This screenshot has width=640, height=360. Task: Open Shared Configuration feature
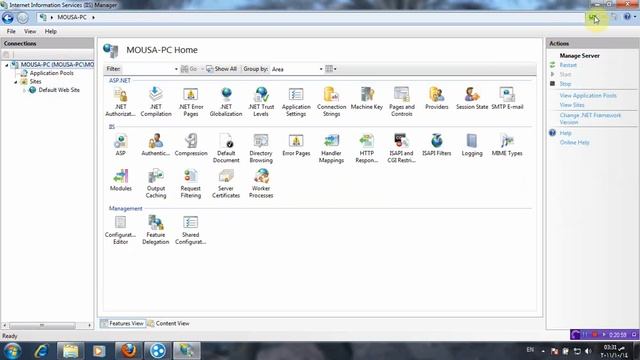coord(191,230)
